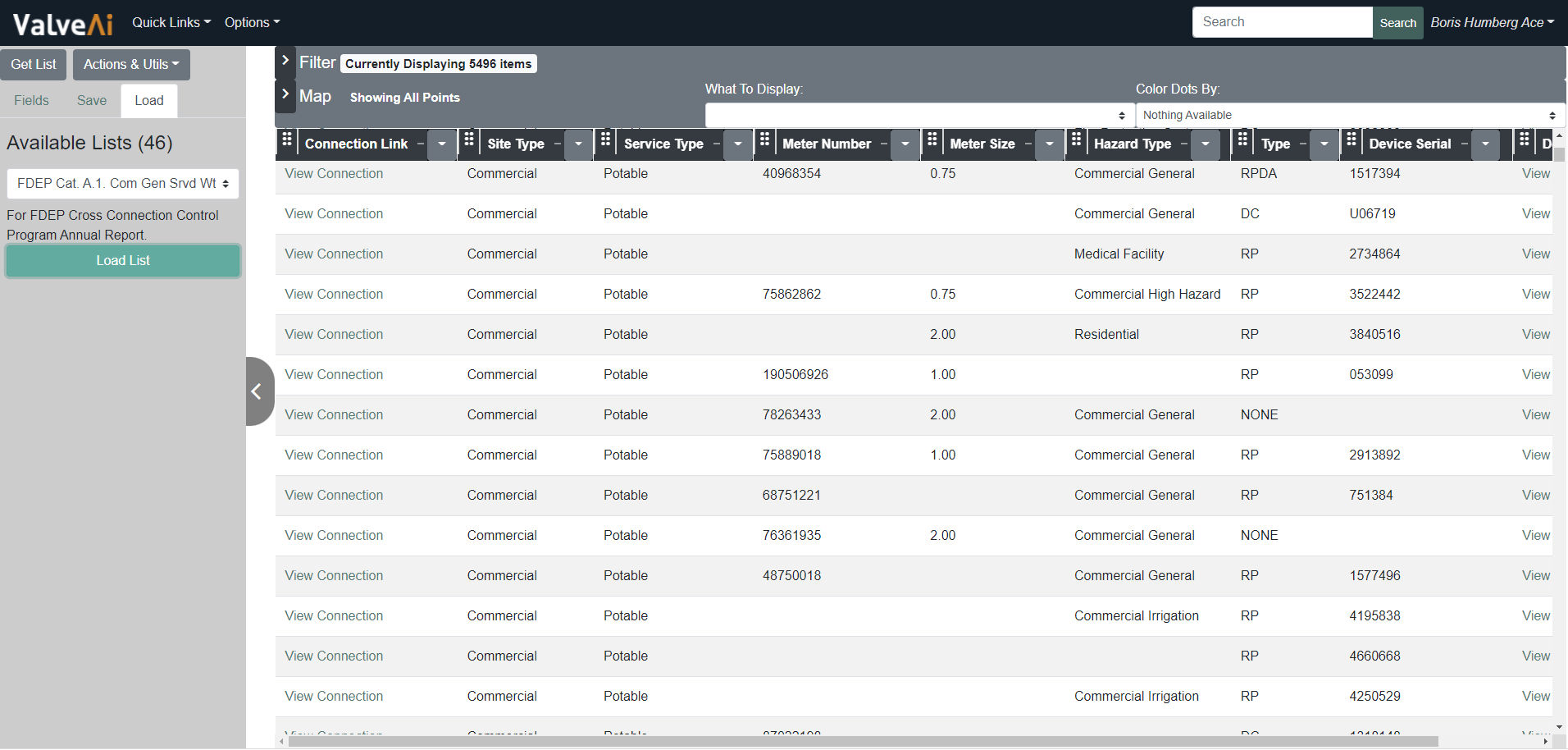The width and height of the screenshot is (1568, 750).
Task: Click the ValveAi logo
Action: (x=63, y=24)
